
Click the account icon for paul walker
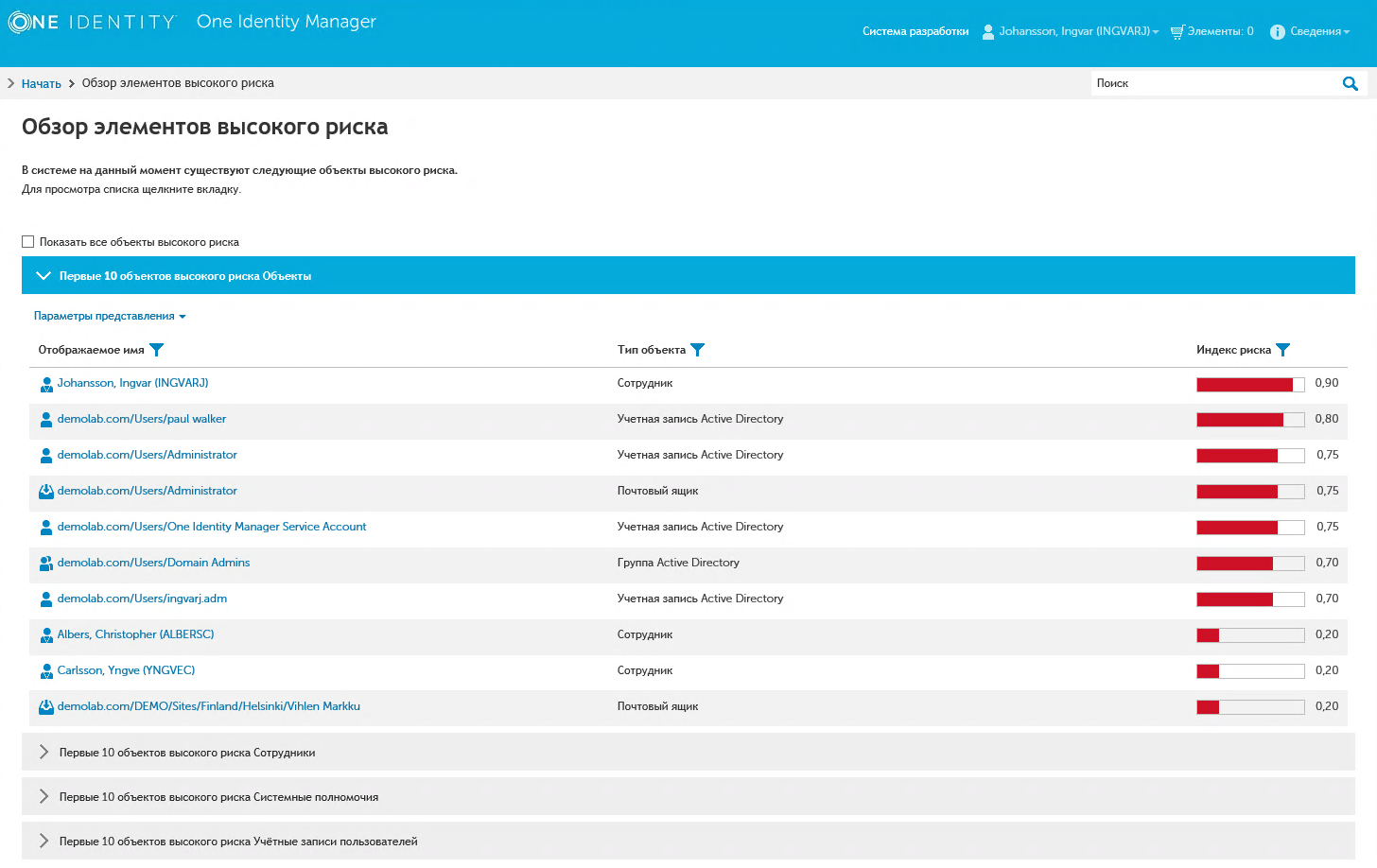[46, 420]
